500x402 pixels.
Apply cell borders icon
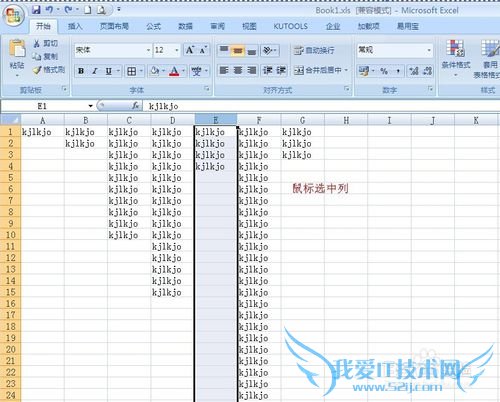132,71
